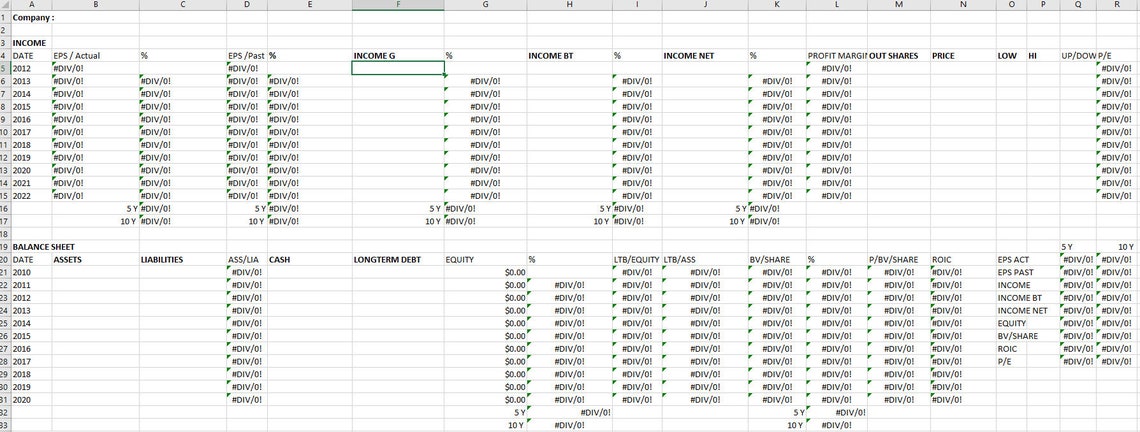This screenshot has height=432, width=1140.
Task: Select column L header
Action: (x=836, y=5)
